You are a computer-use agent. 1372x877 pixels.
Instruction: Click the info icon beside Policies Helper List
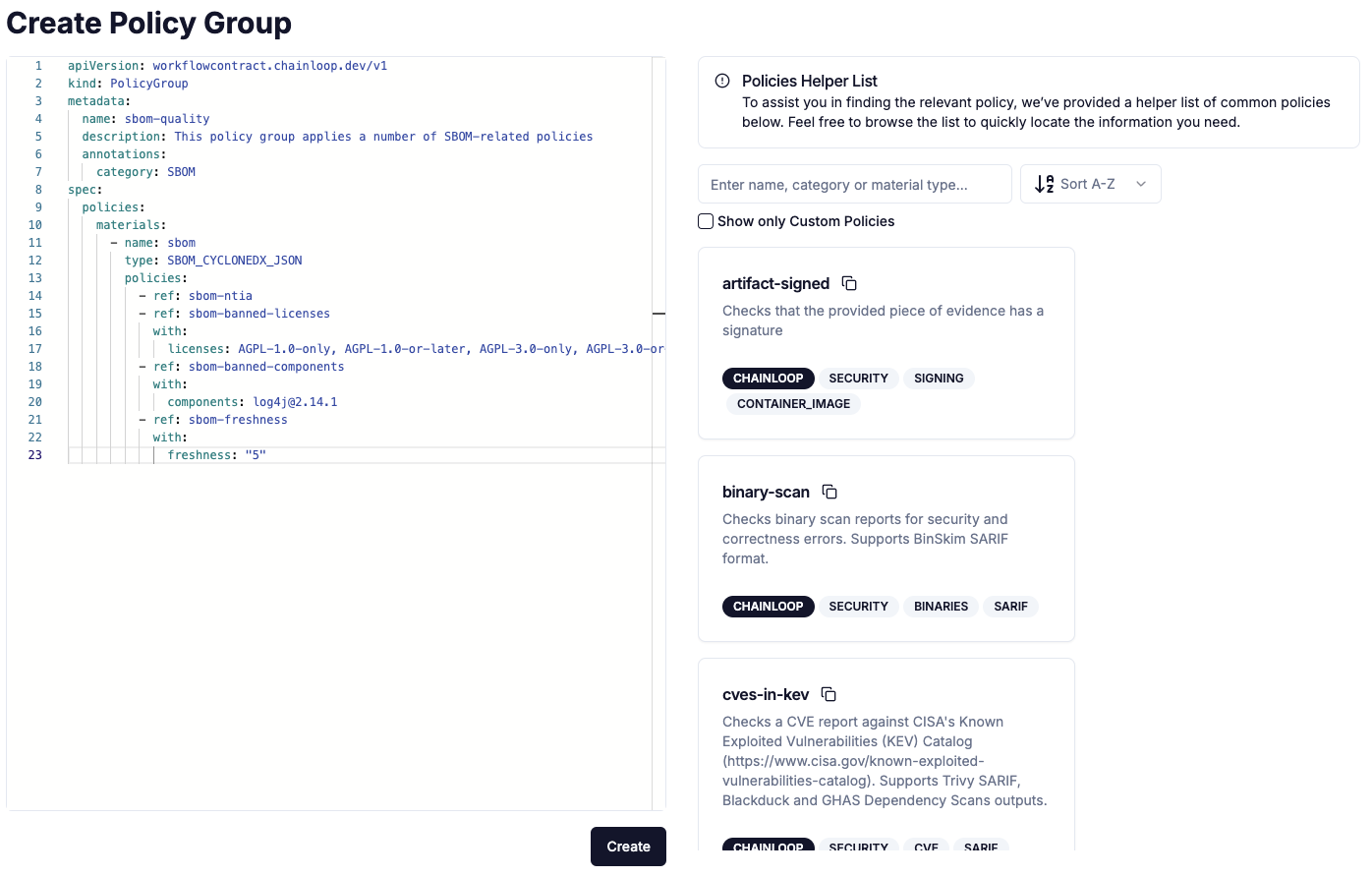click(x=722, y=82)
